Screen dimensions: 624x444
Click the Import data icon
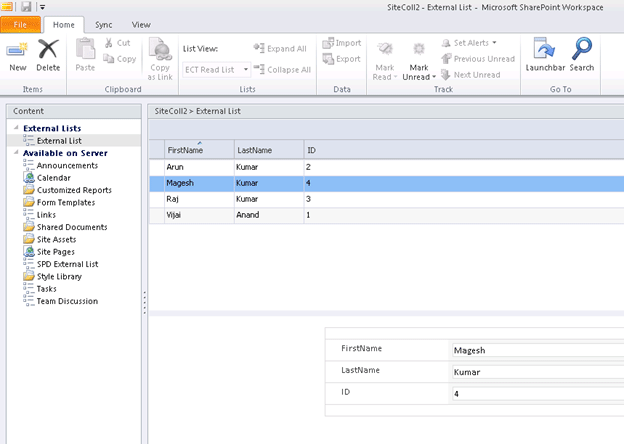[328, 43]
